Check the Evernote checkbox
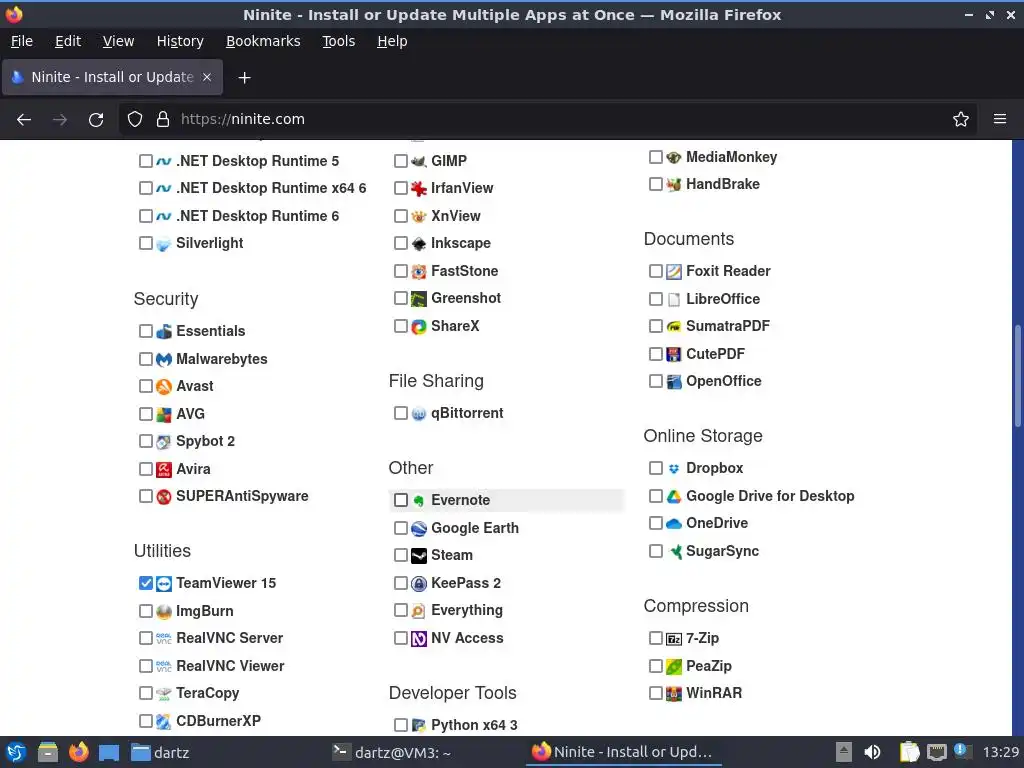 point(401,500)
